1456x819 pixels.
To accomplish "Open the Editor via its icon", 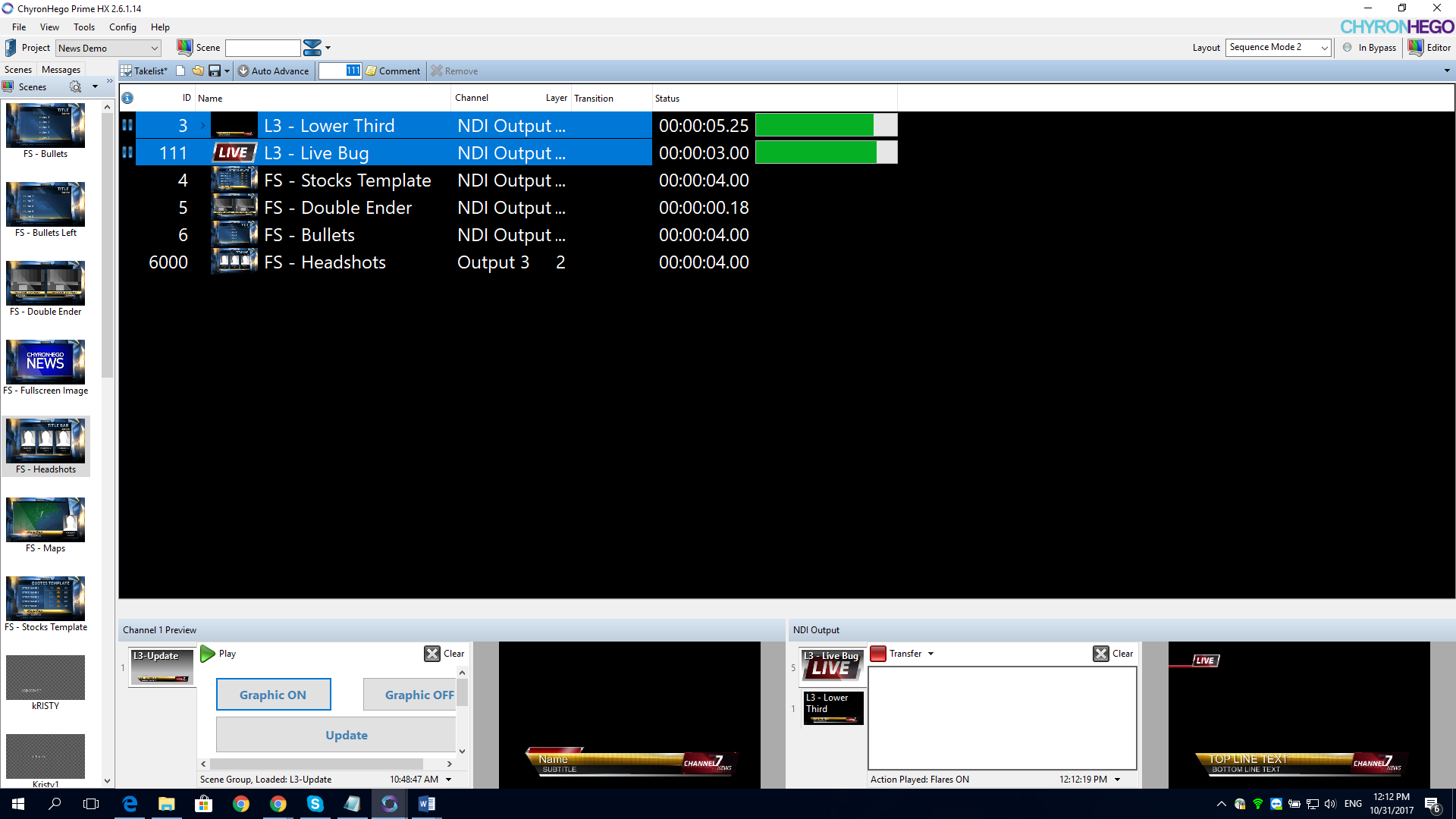I will pyautogui.click(x=1415, y=47).
